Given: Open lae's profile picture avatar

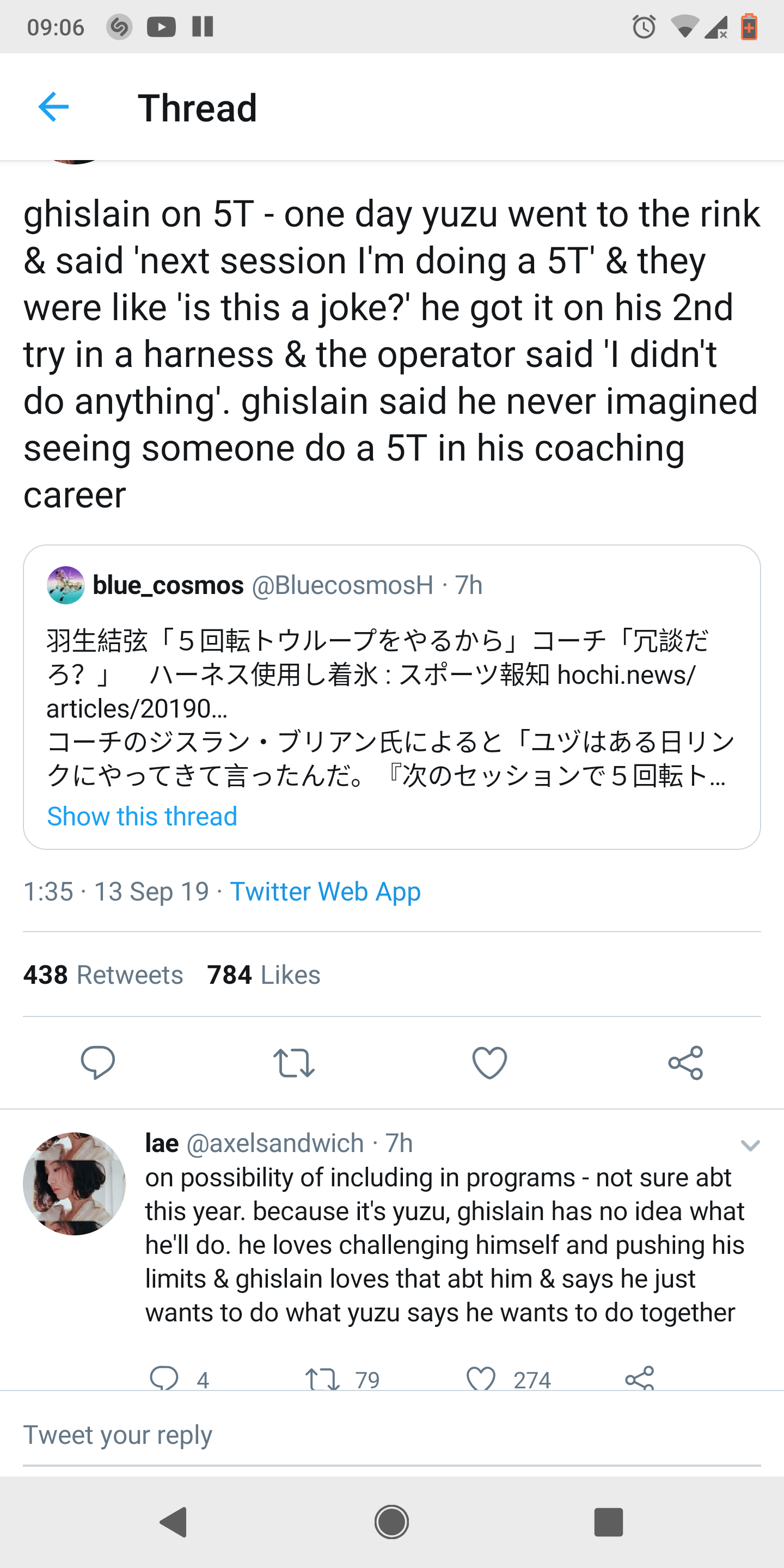Looking at the screenshot, I should pos(74,1183).
